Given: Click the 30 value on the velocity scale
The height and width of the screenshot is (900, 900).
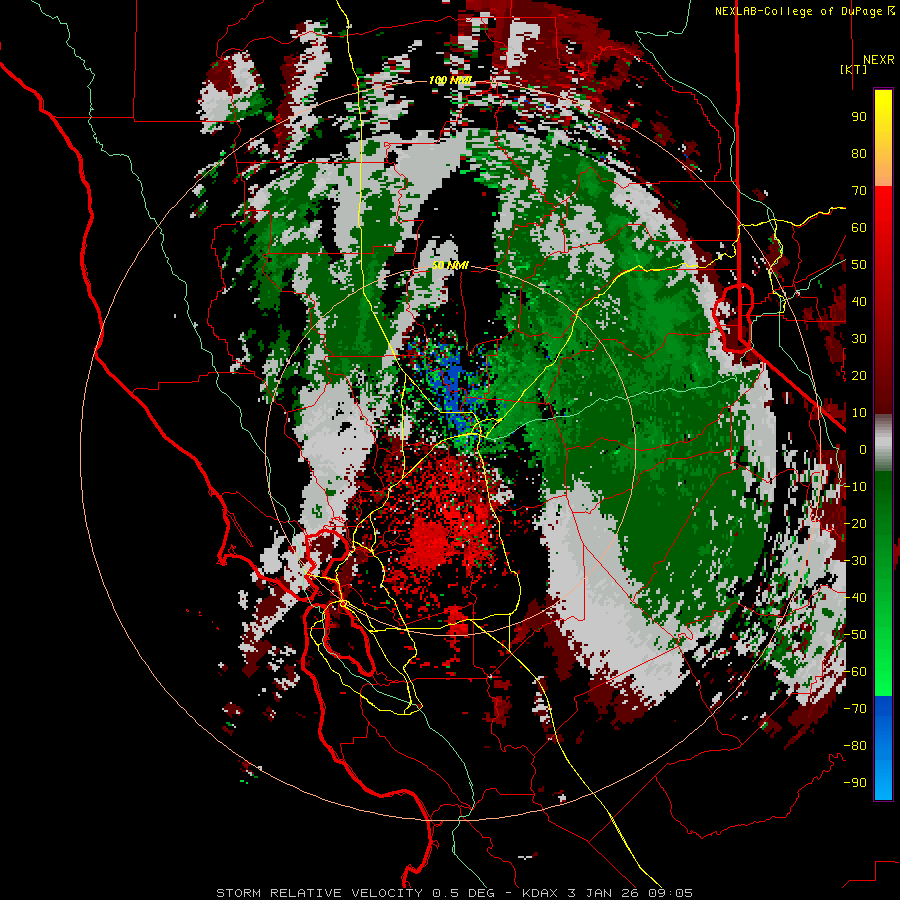Looking at the screenshot, I should (x=859, y=339).
